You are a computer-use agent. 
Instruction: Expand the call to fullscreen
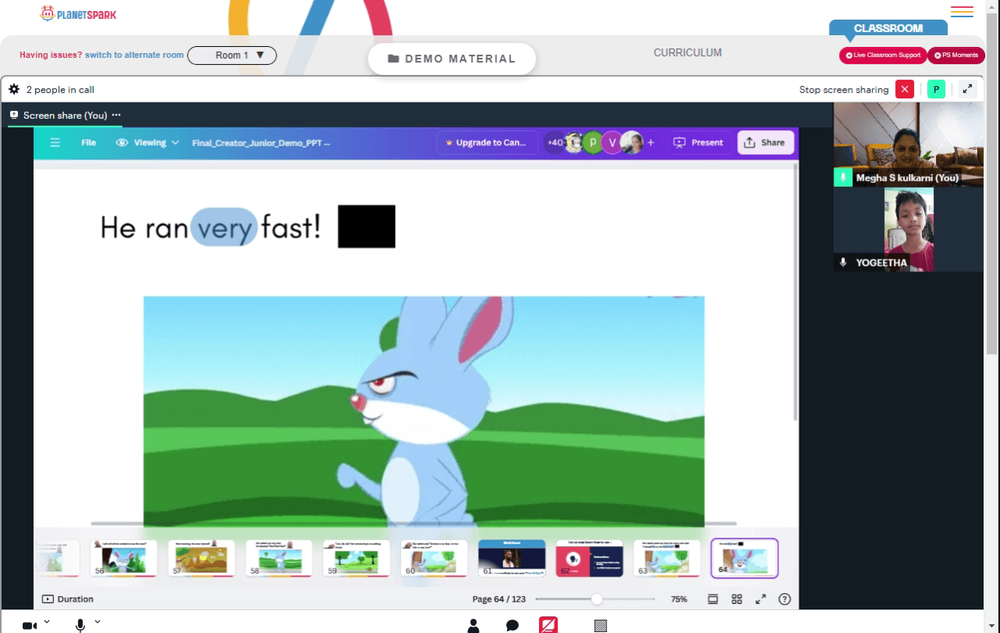pyautogui.click(x=967, y=89)
